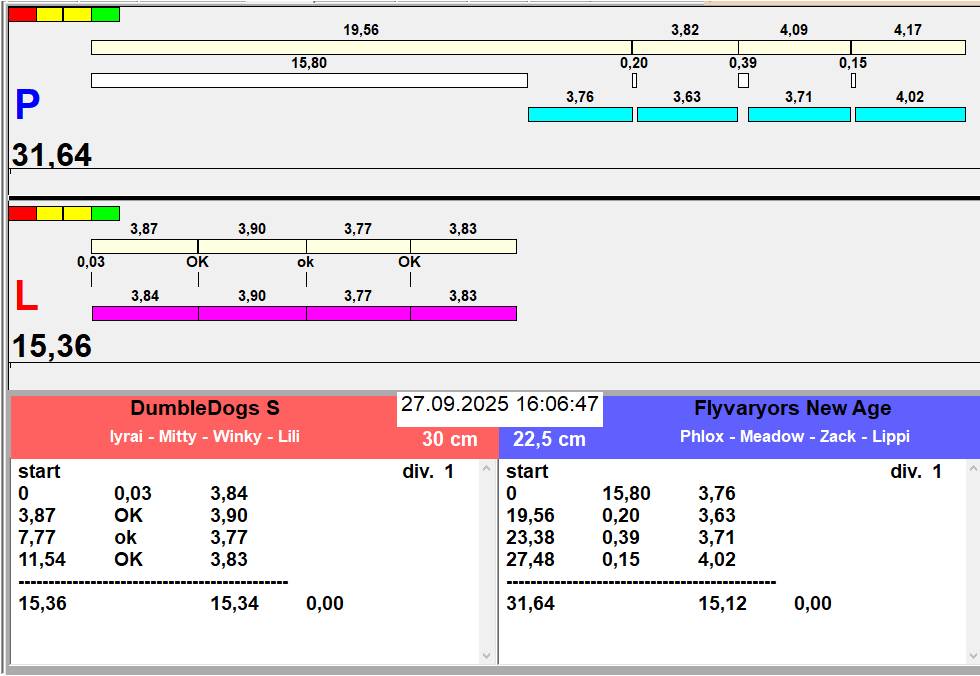Select the cream bar labeled 3,82

(x=685, y=47)
